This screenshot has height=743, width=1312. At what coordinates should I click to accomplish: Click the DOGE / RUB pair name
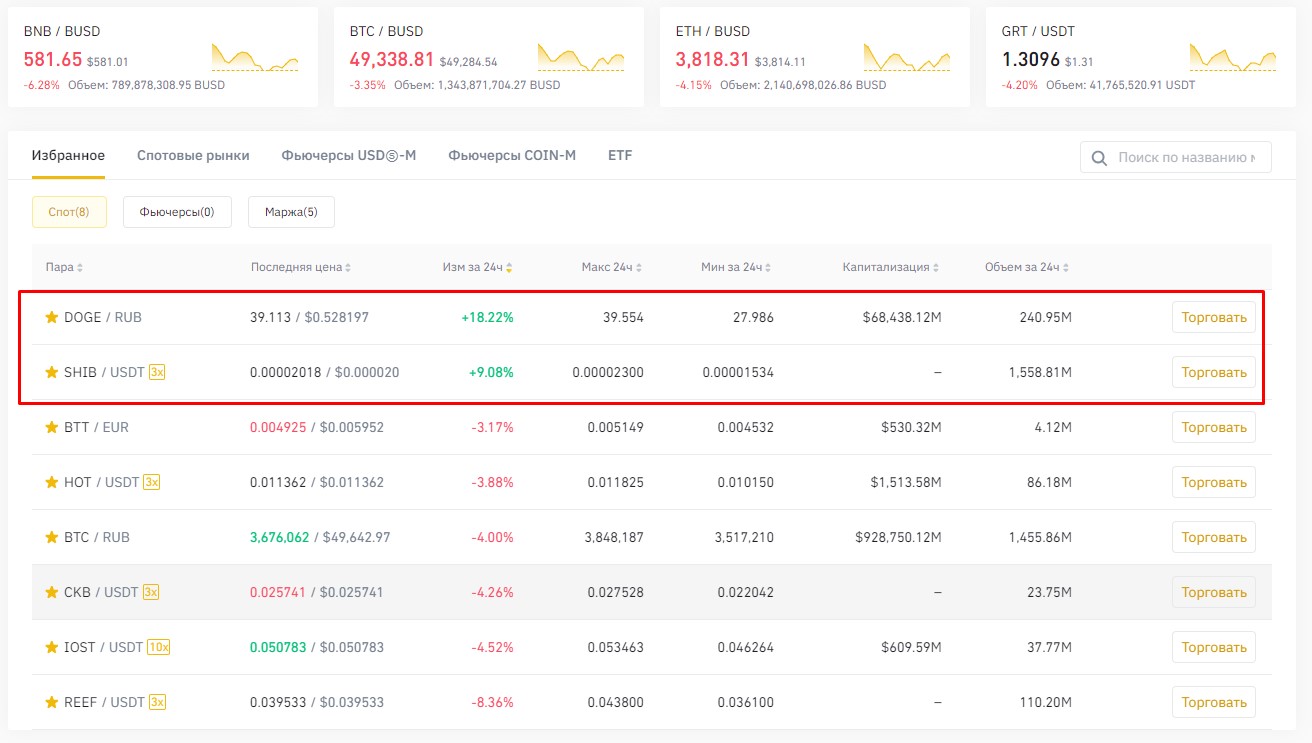tap(103, 317)
